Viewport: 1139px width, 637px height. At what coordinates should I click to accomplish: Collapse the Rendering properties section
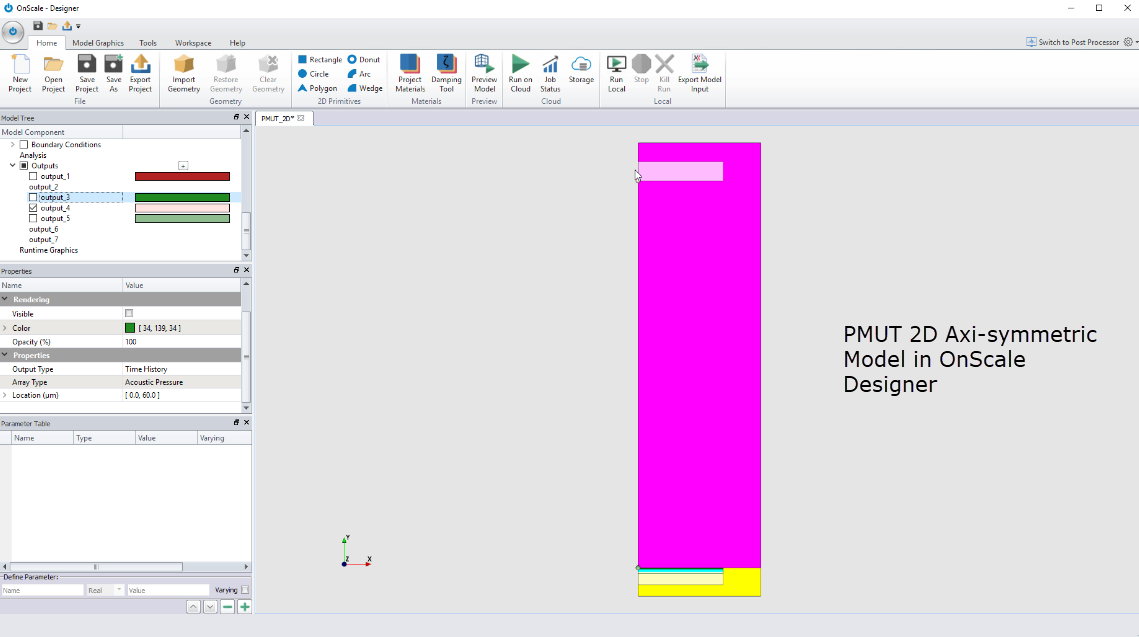[5, 299]
